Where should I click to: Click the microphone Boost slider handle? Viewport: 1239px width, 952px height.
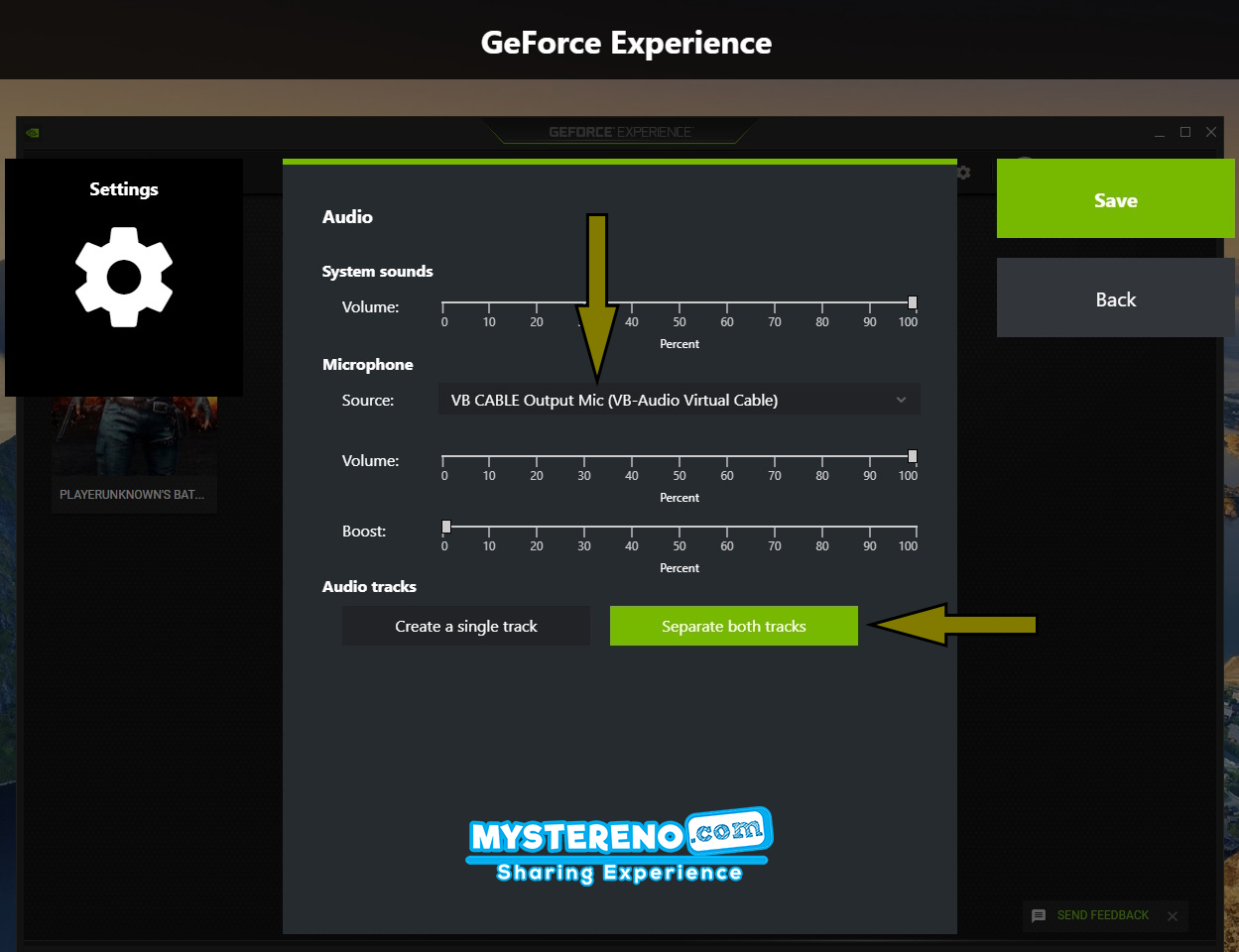point(444,526)
